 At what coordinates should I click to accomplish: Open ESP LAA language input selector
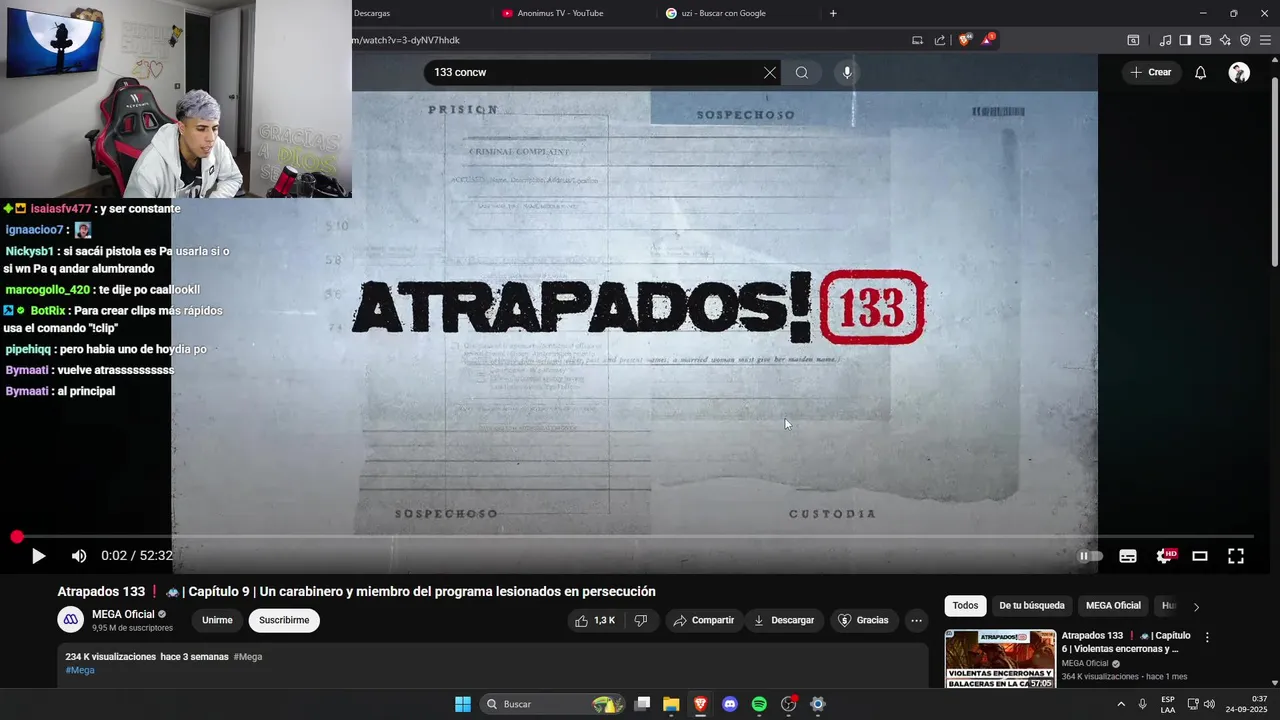(1168, 704)
